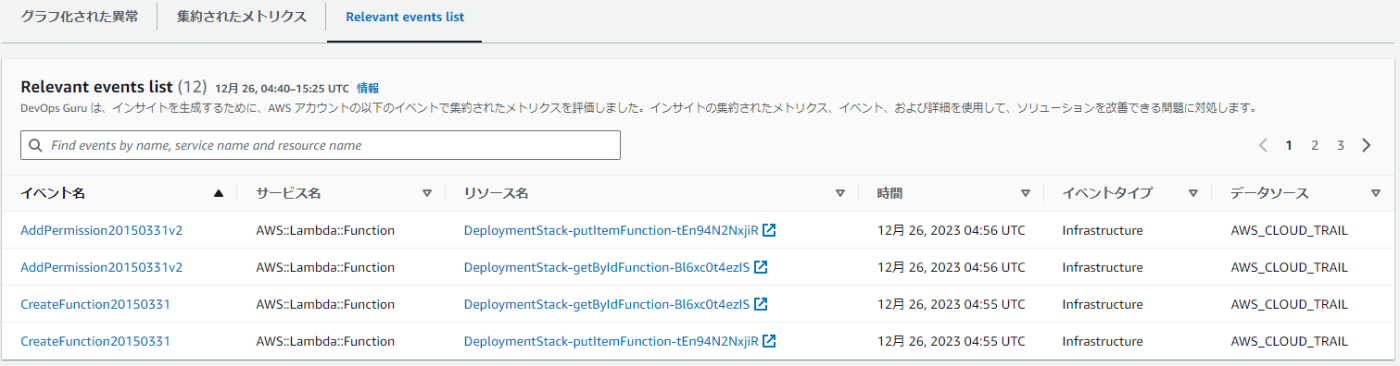Screen dimensions: 1400x366
Task: Jump to page 3 of events
Action: pyautogui.click(x=1341, y=145)
